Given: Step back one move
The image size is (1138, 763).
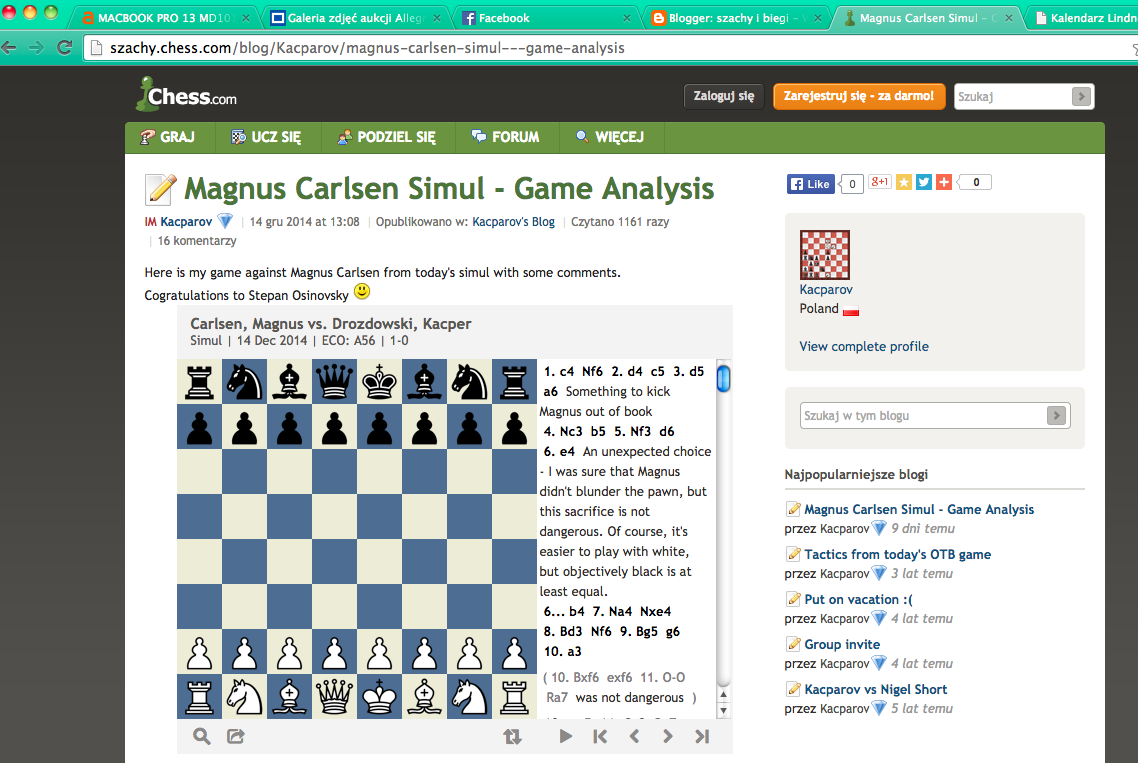Looking at the screenshot, I should (634, 736).
